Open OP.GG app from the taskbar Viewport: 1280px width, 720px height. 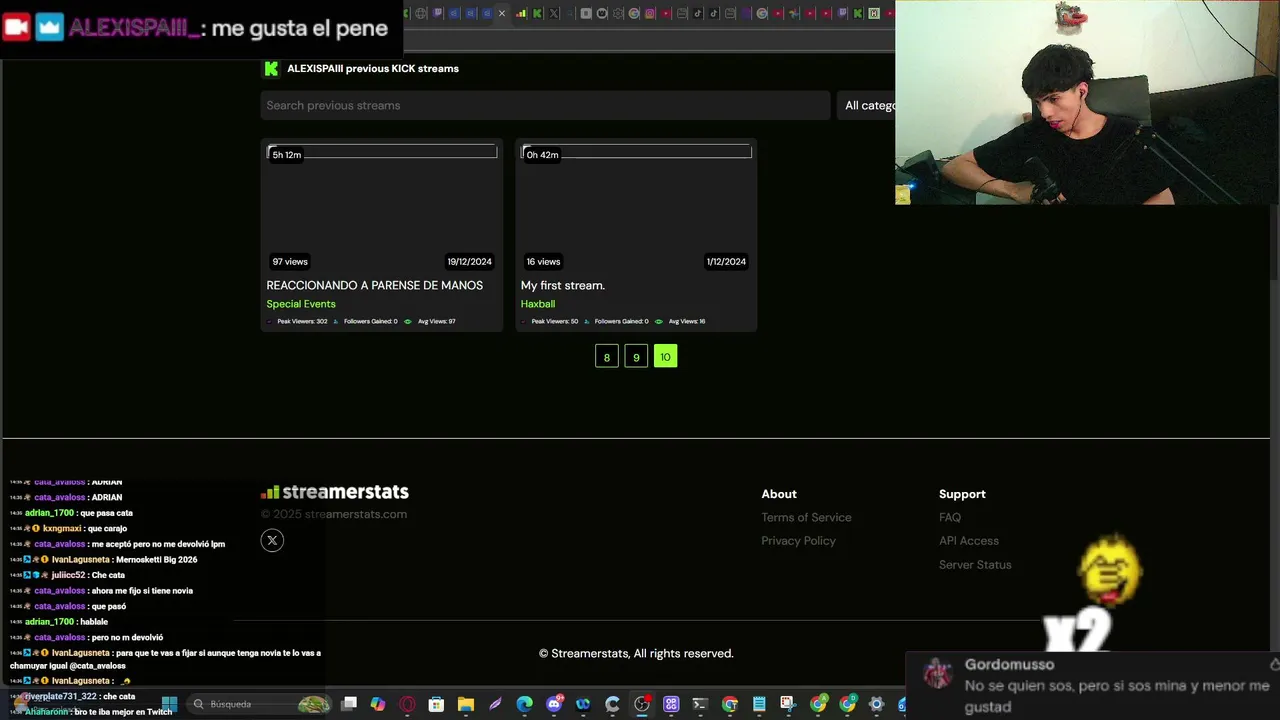672,704
